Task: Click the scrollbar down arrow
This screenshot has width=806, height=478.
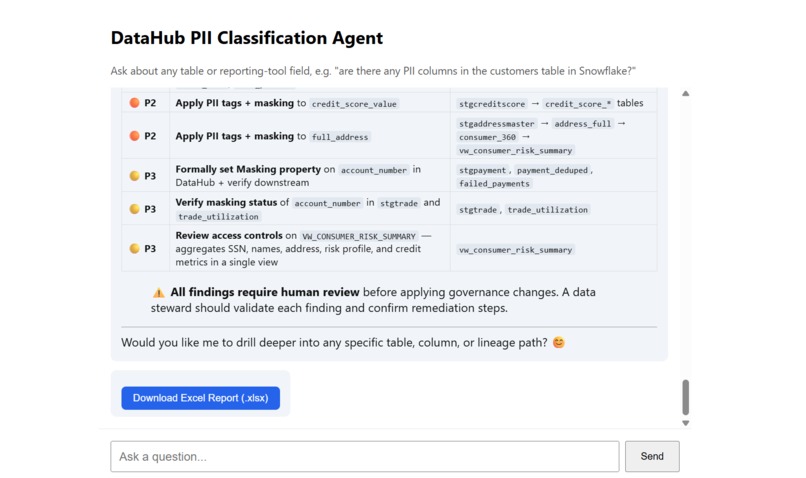Action: (x=685, y=423)
